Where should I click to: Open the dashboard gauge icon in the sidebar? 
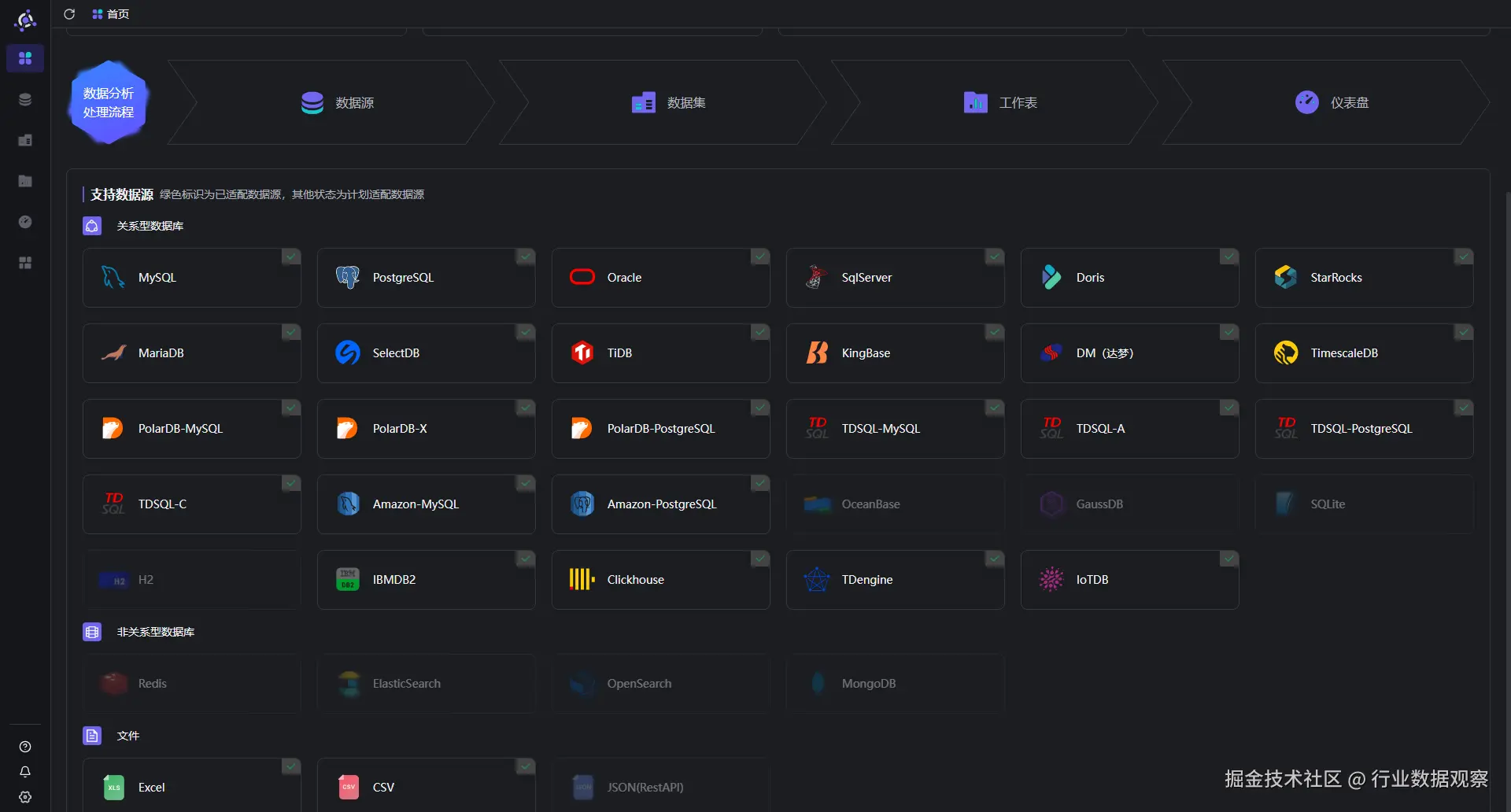(x=25, y=222)
